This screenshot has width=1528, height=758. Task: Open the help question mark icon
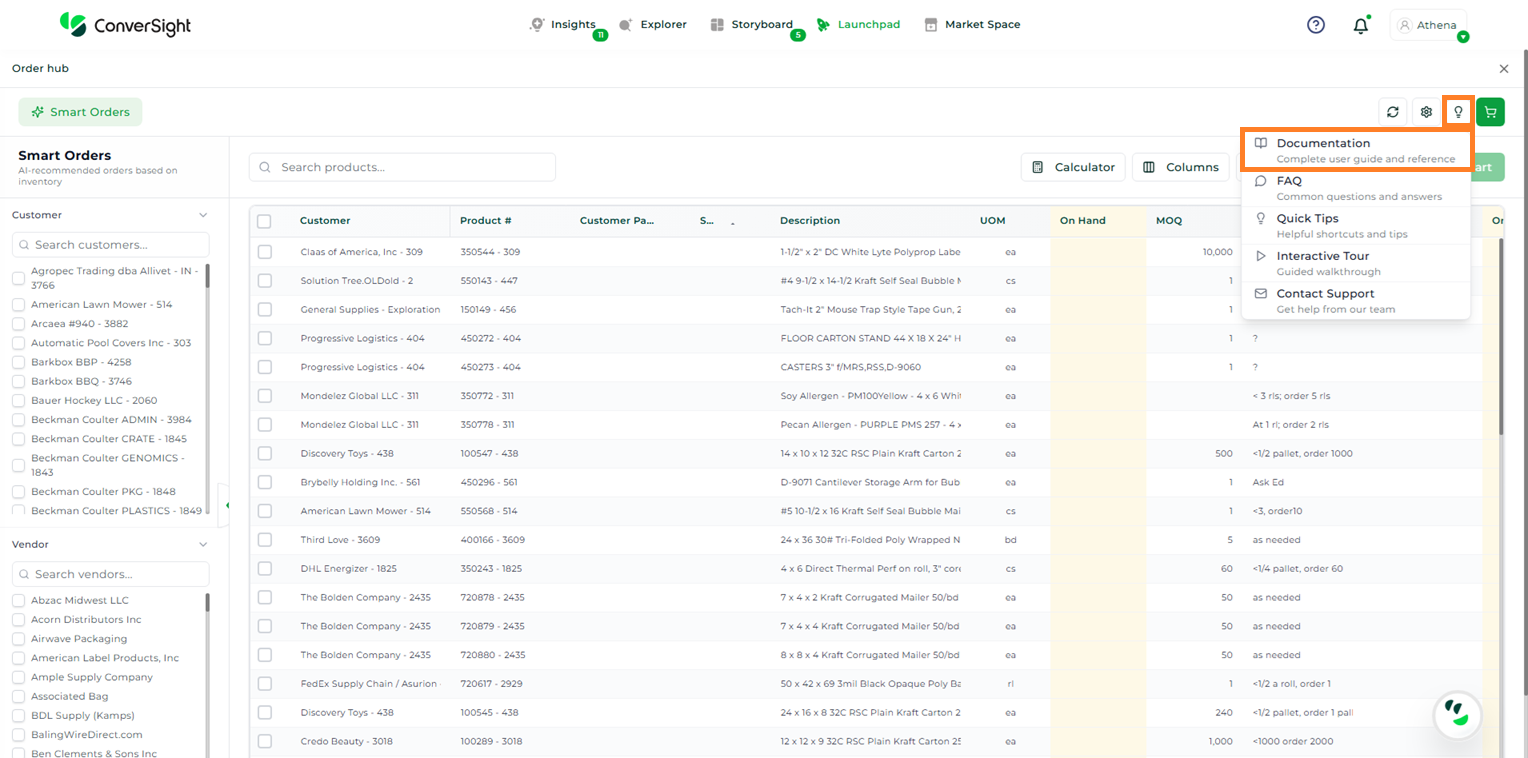(x=1316, y=25)
